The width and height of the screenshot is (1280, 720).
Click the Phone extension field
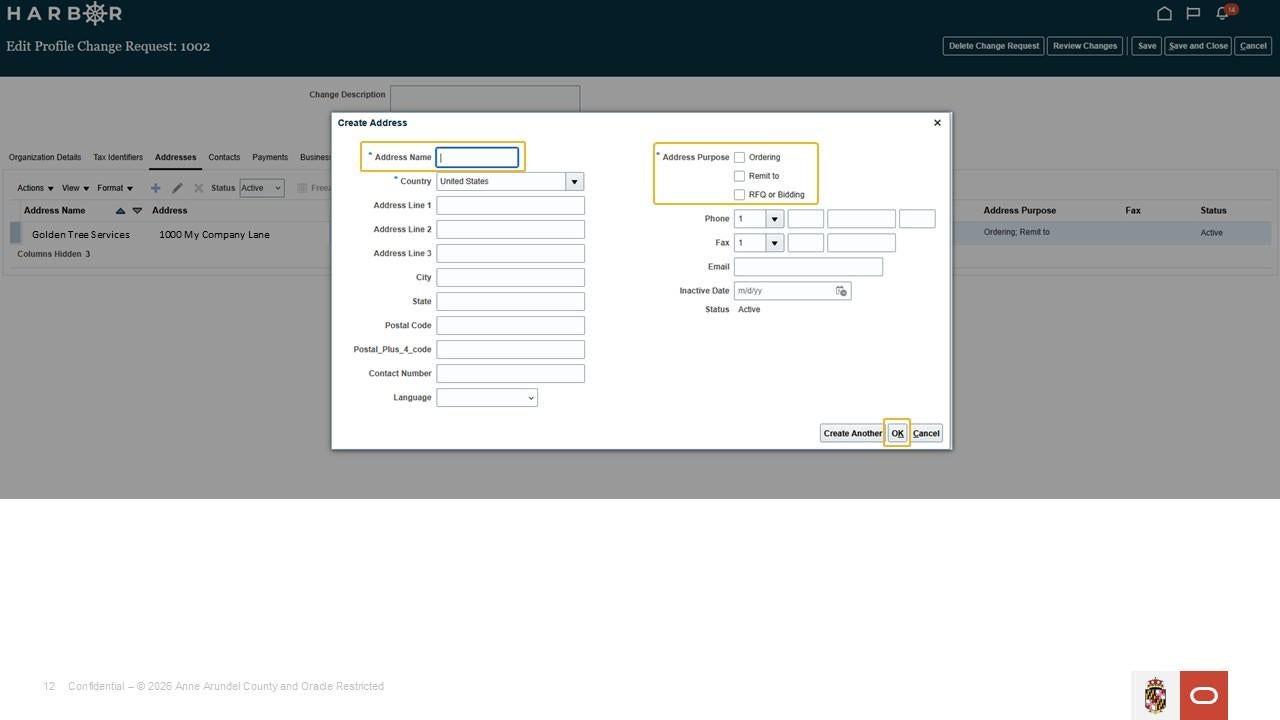pyautogui.click(x=917, y=219)
